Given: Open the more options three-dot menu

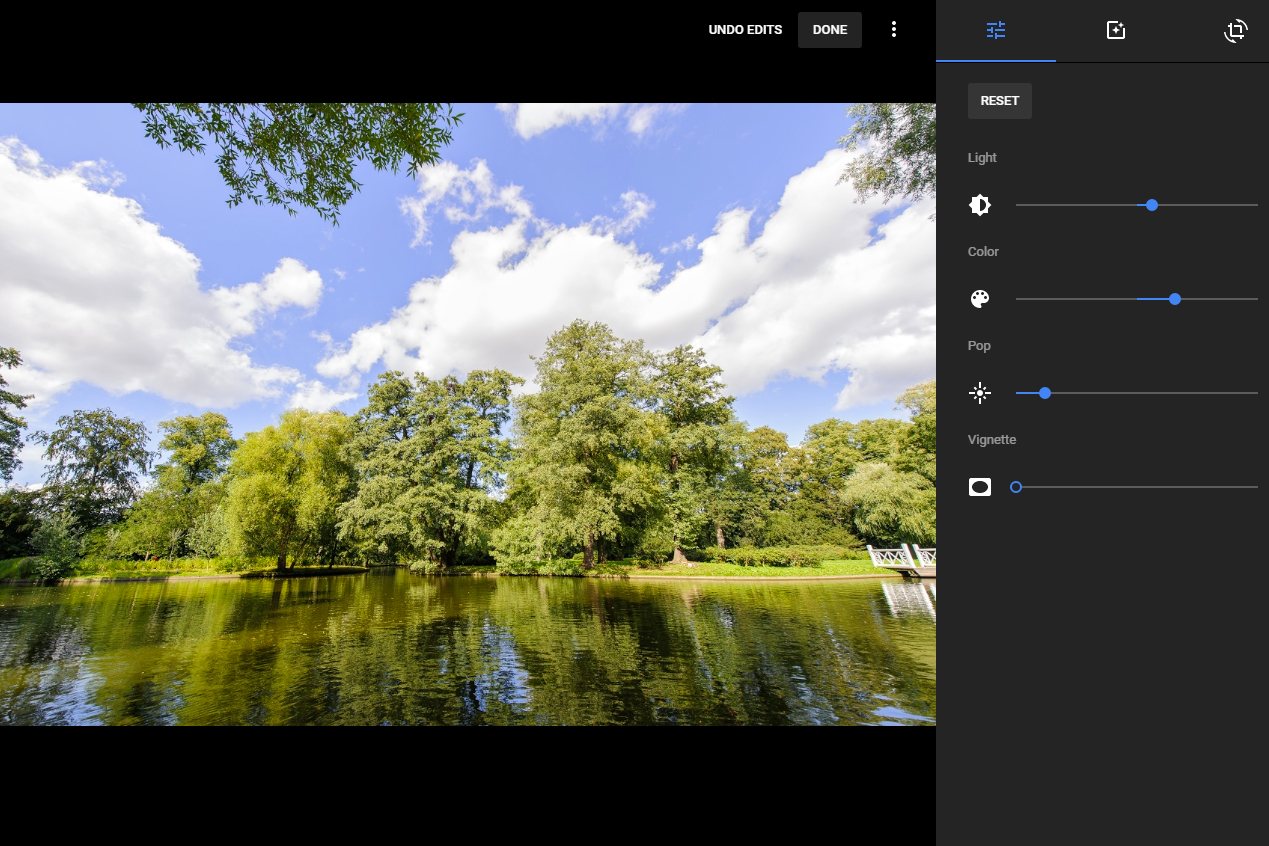Looking at the screenshot, I should pyautogui.click(x=894, y=29).
